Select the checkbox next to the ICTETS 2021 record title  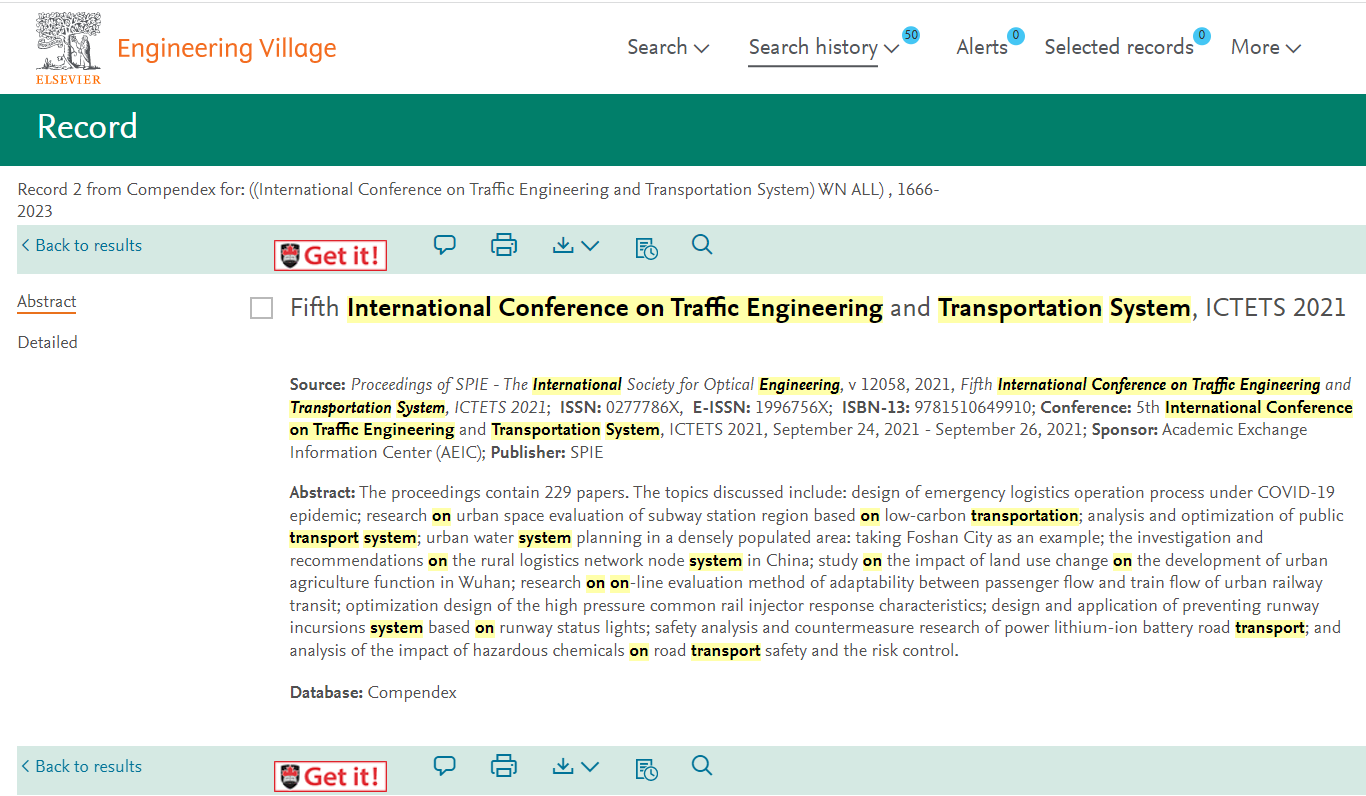point(261,309)
